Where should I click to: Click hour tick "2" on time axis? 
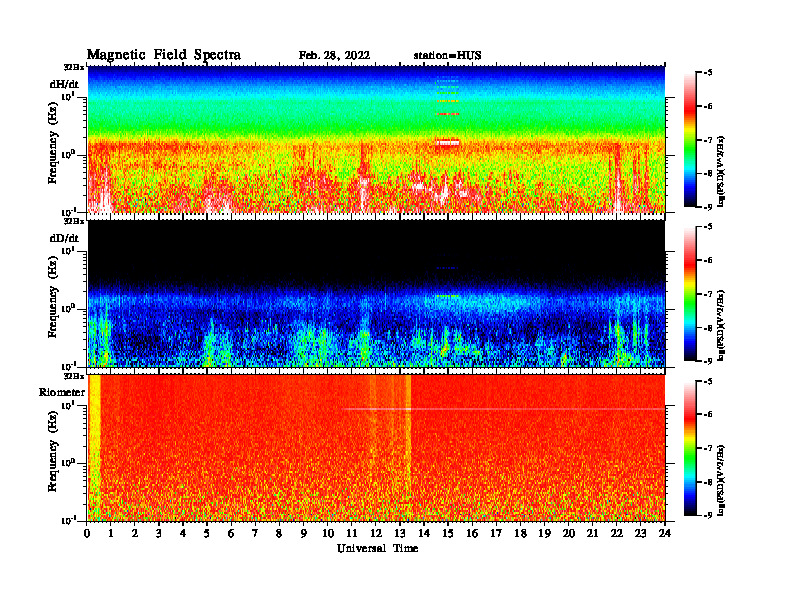click(x=135, y=534)
